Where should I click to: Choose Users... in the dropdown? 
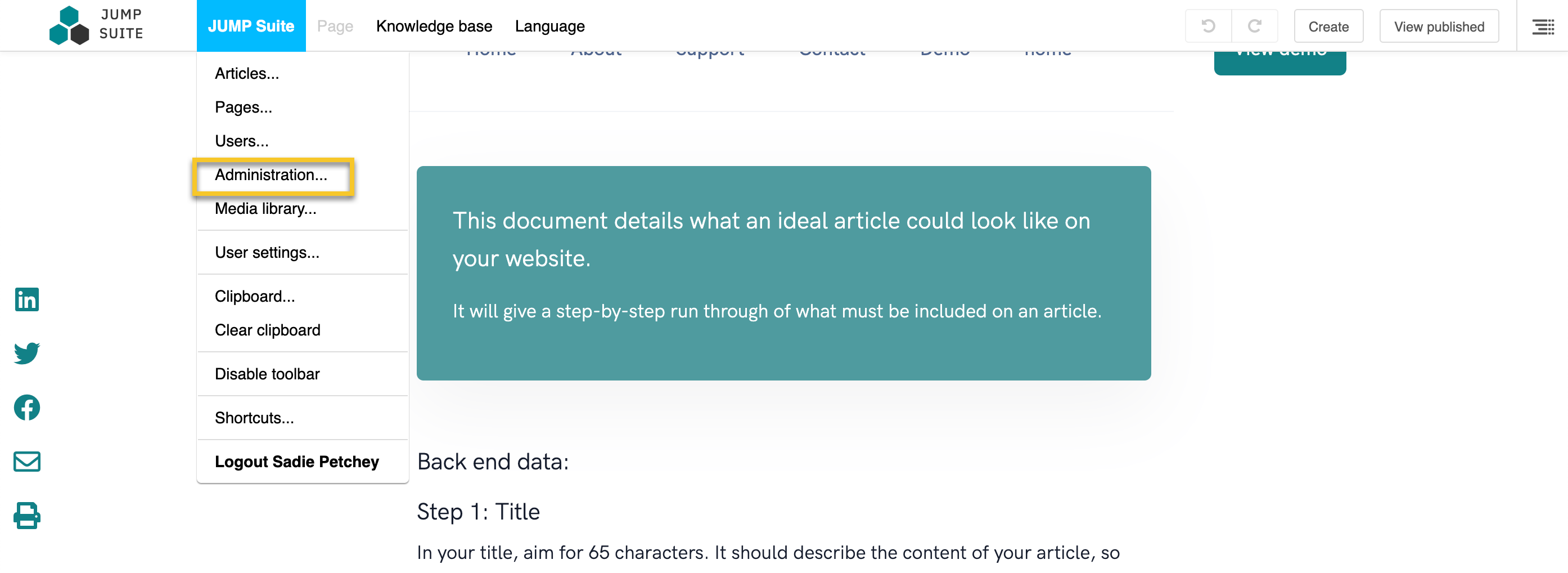click(x=303, y=141)
